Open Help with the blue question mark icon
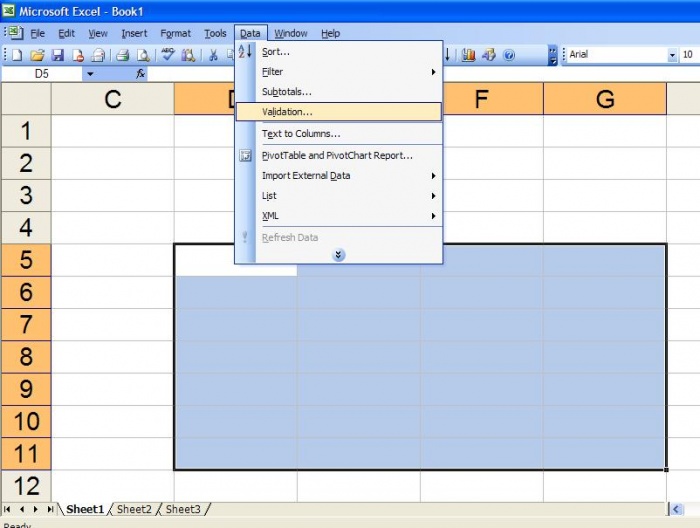This screenshot has width=700, height=528. (x=509, y=55)
